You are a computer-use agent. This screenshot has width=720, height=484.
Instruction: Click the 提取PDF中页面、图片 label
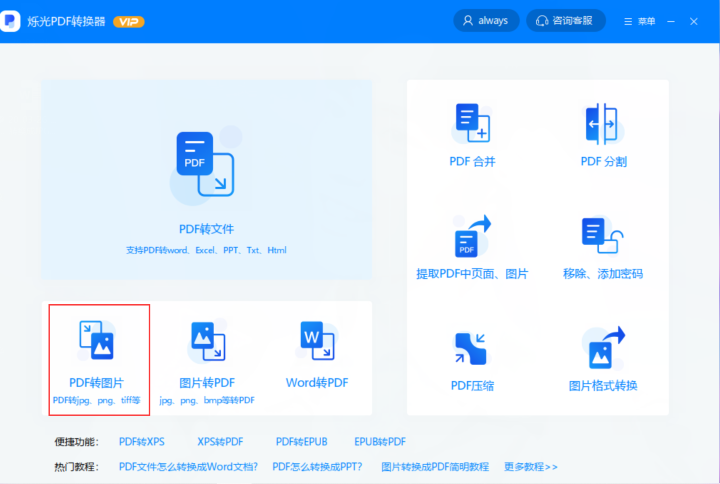point(472,274)
